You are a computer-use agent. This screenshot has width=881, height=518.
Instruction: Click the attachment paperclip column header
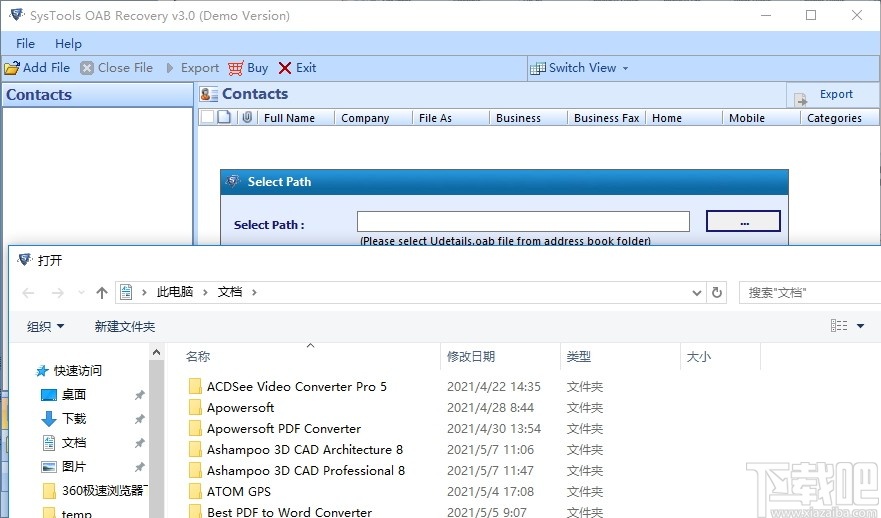(x=247, y=117)
